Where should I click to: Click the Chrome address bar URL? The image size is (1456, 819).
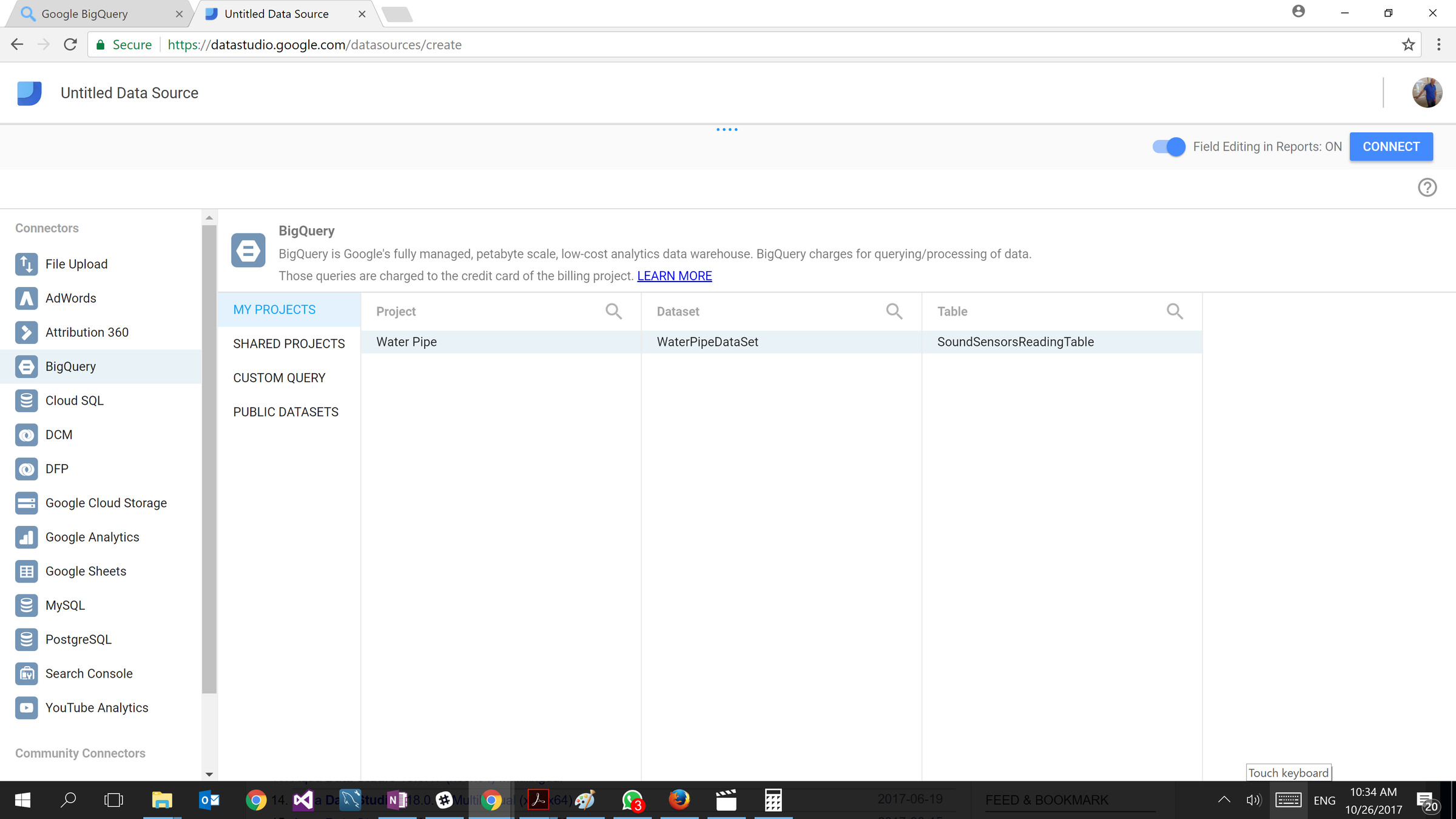[314, 45]
